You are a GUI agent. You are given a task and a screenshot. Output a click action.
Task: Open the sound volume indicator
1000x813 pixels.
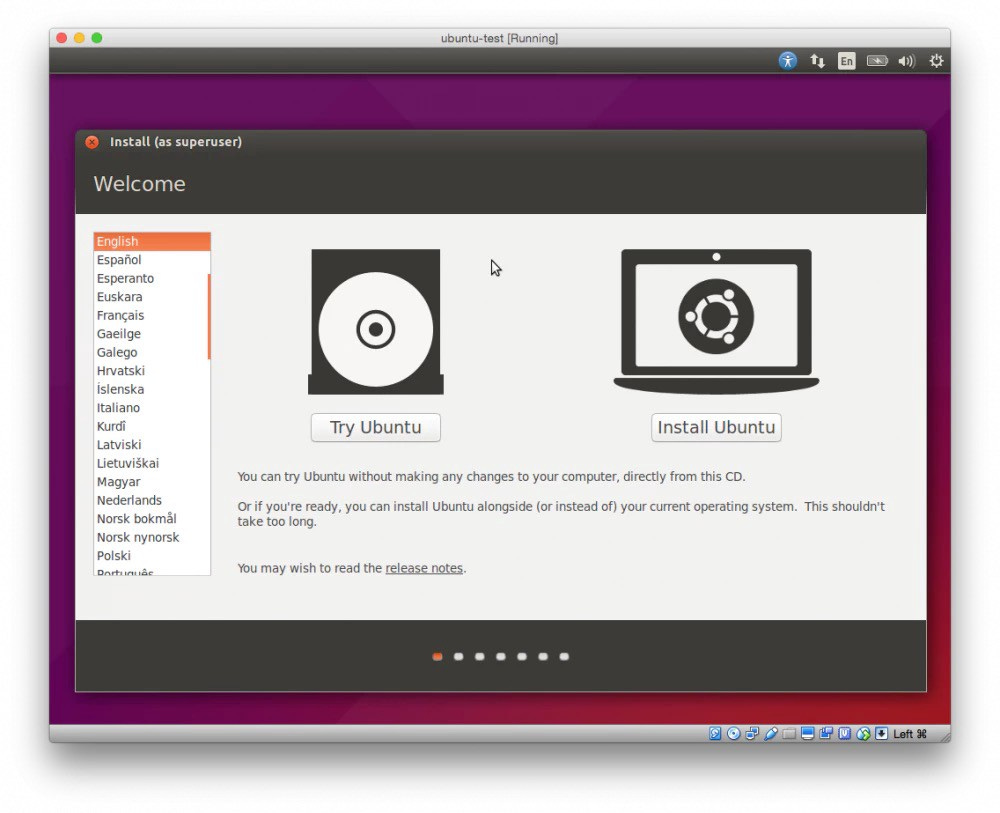tap(906, 61)
